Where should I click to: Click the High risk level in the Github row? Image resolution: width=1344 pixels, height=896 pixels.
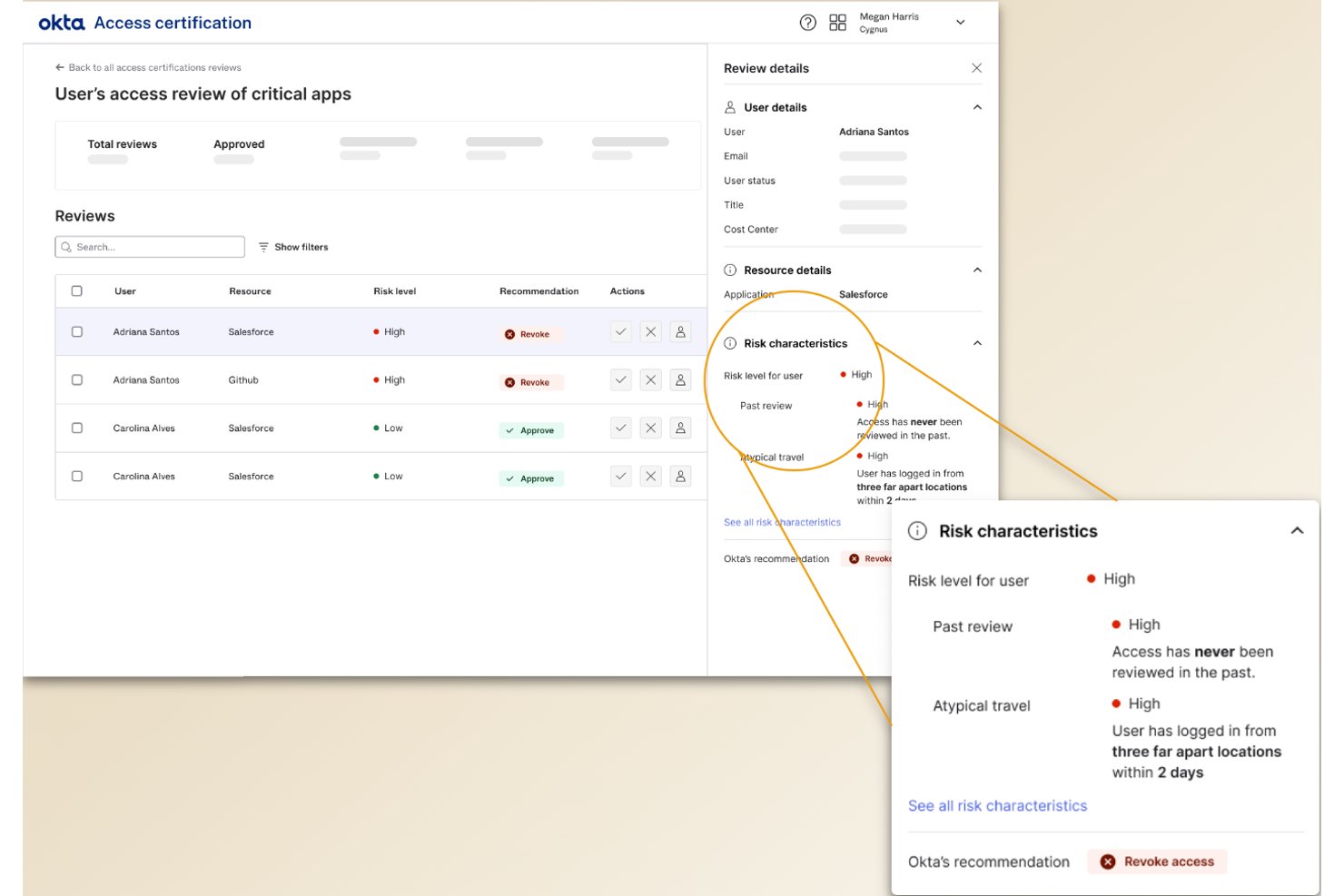click(390, 380)
